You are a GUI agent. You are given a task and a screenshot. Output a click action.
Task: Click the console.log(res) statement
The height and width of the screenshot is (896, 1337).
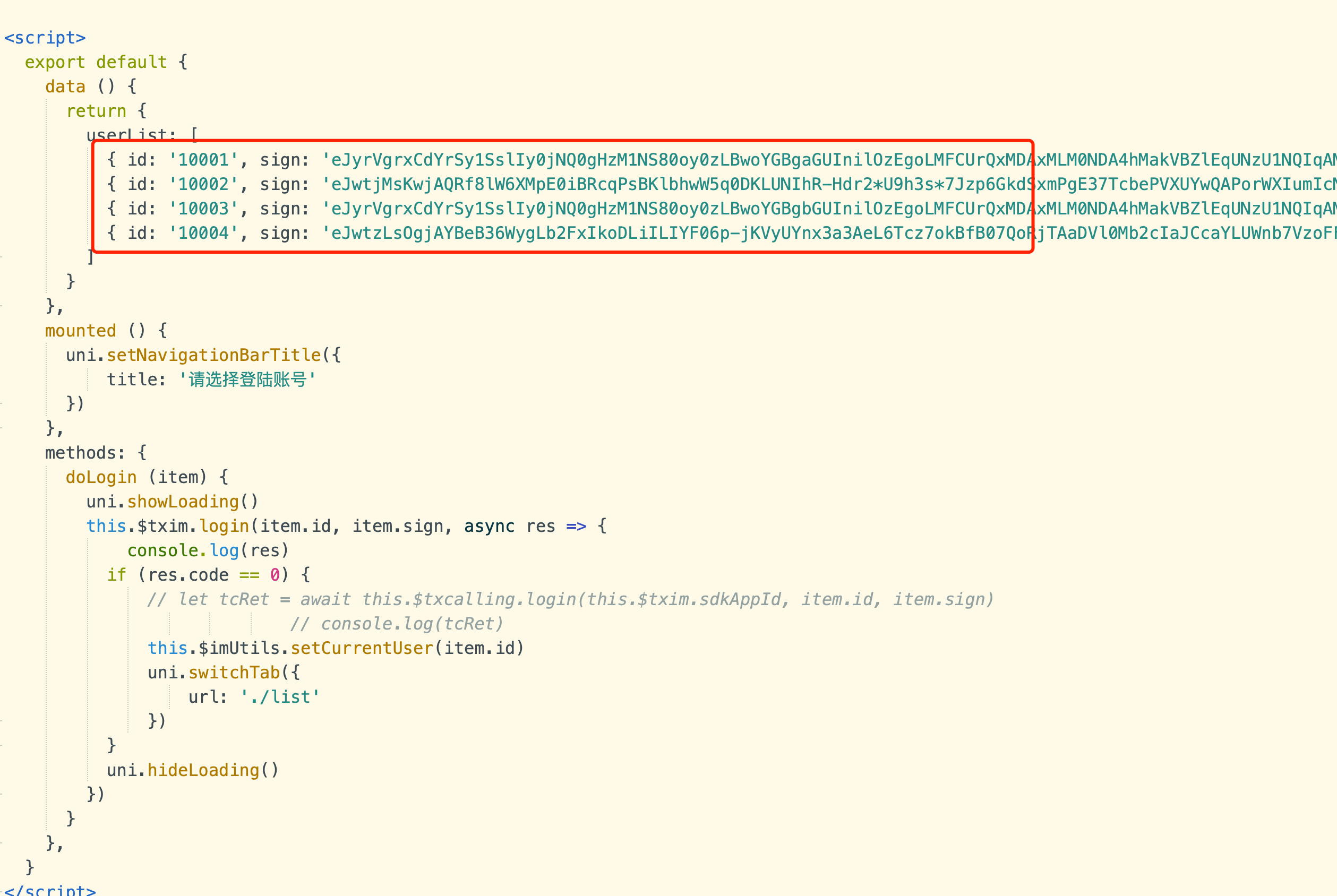click(208, 551)
